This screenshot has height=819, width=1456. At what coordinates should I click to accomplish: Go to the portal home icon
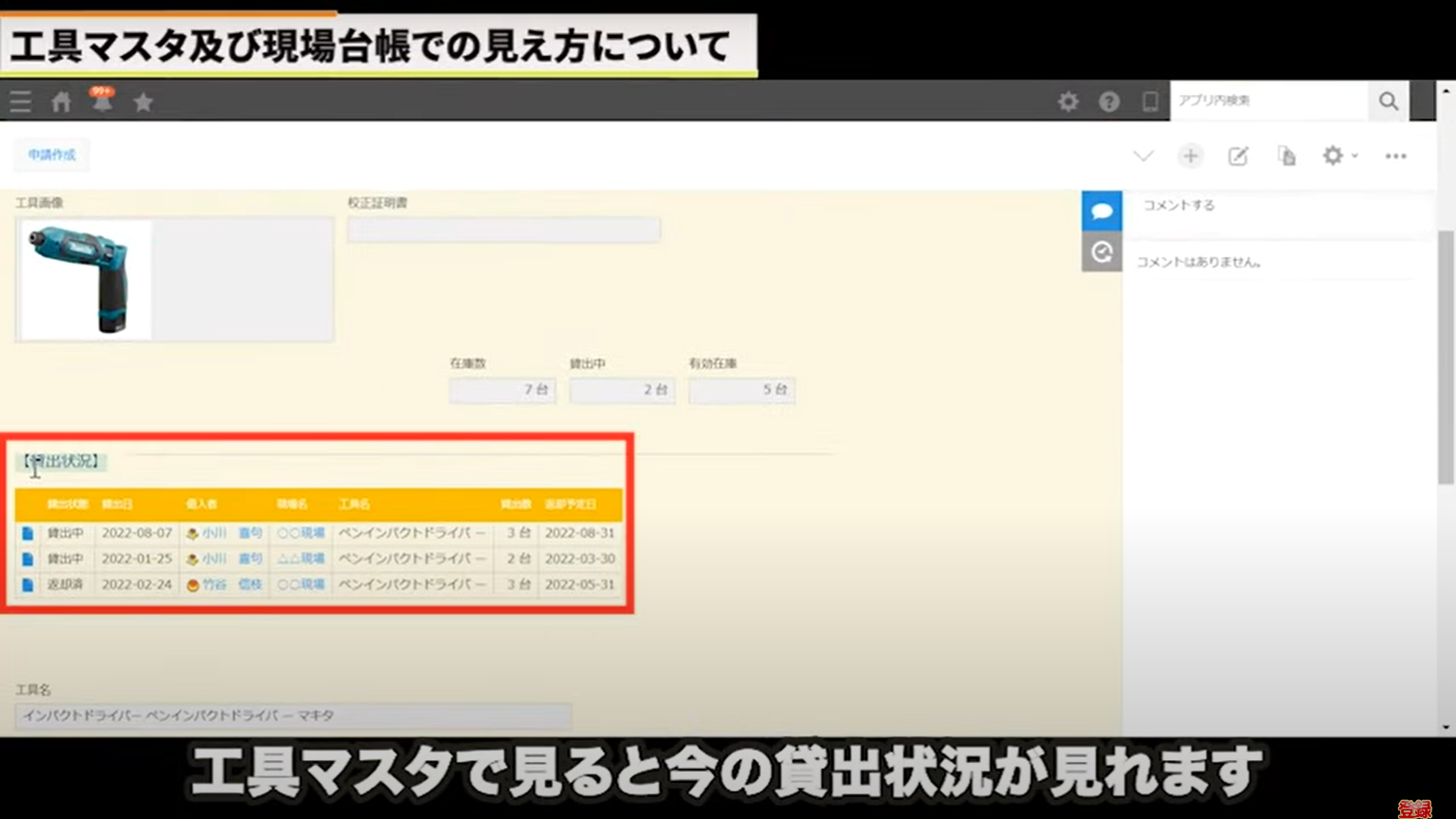[x=62, y=101]
